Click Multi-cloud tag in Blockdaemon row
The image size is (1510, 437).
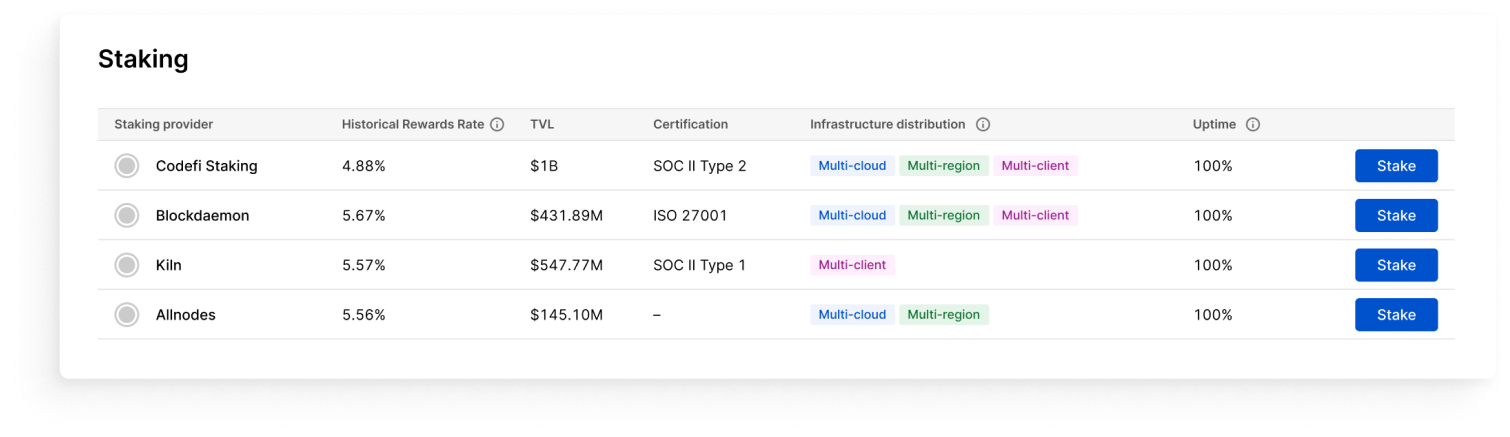click(x=852, y=215)
